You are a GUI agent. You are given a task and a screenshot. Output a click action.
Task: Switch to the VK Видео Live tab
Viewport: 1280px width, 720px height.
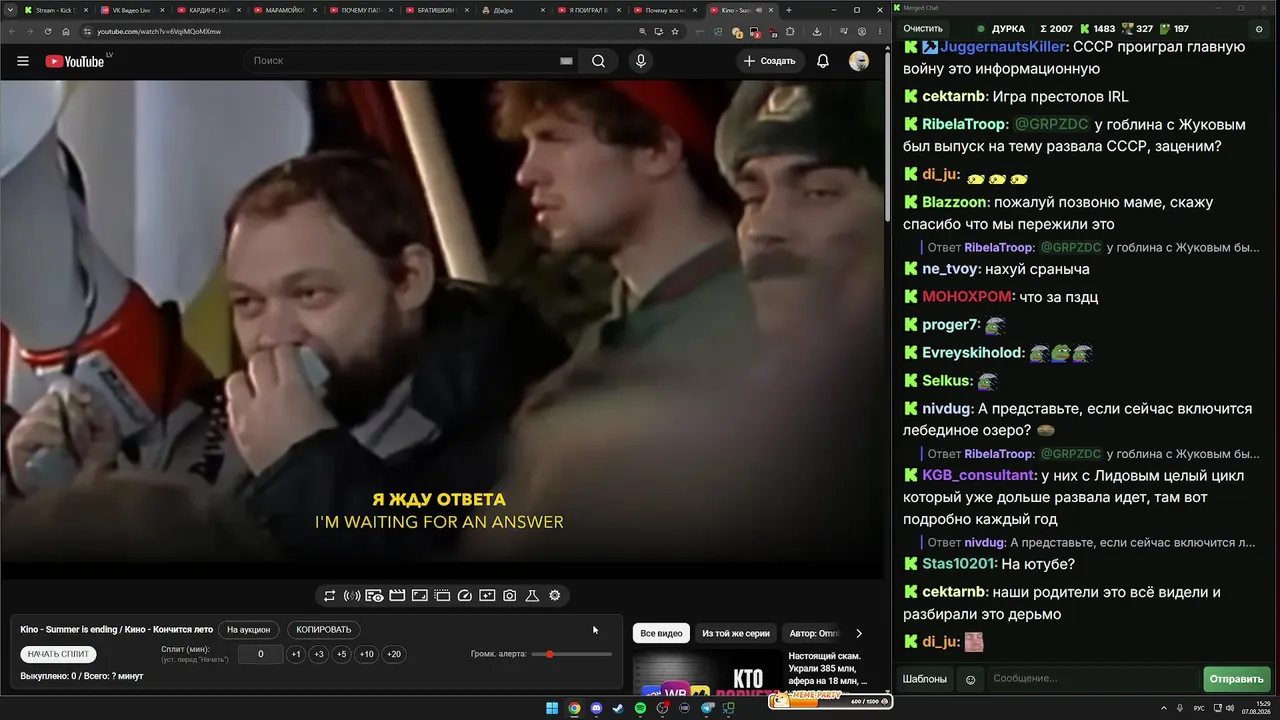(132, 10)
